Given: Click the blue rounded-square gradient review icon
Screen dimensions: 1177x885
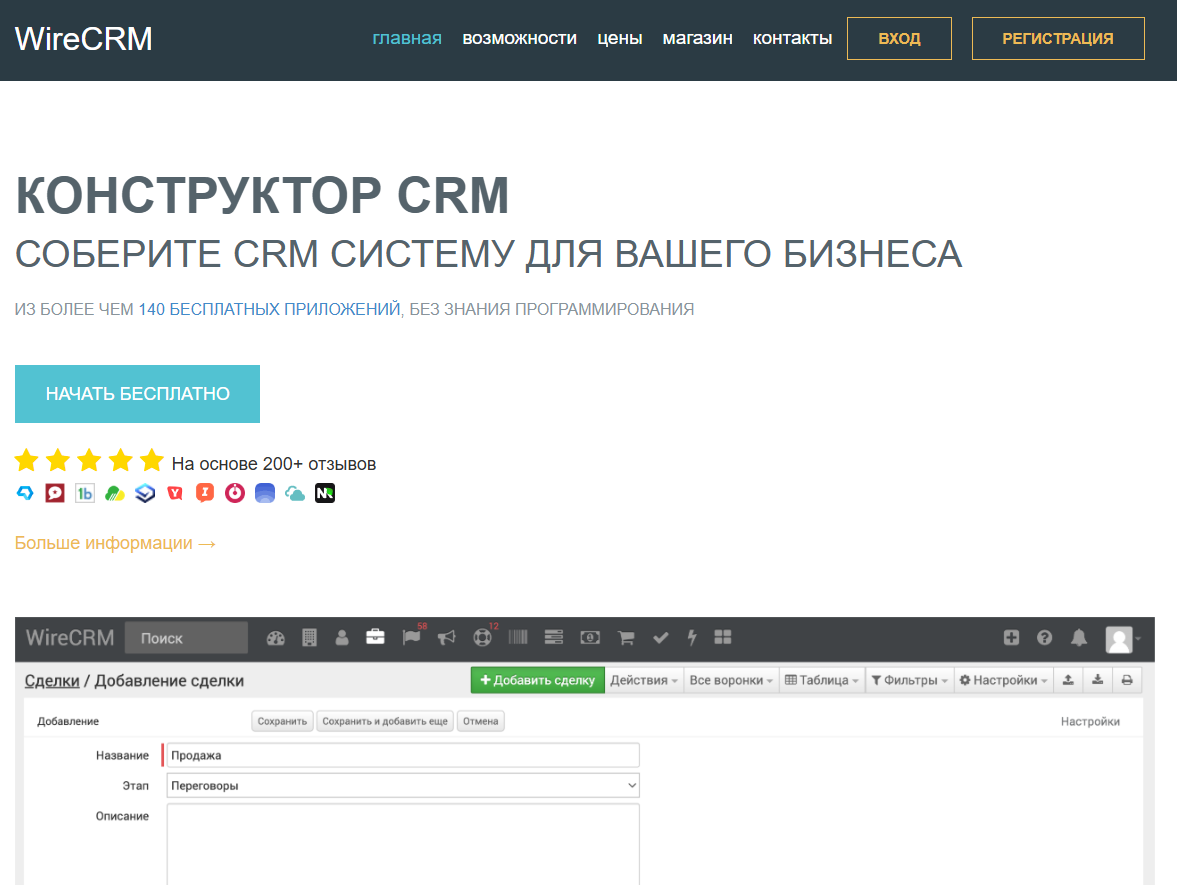Looking at the screenshot, I should pyautogui.click(x=265, y=493).
